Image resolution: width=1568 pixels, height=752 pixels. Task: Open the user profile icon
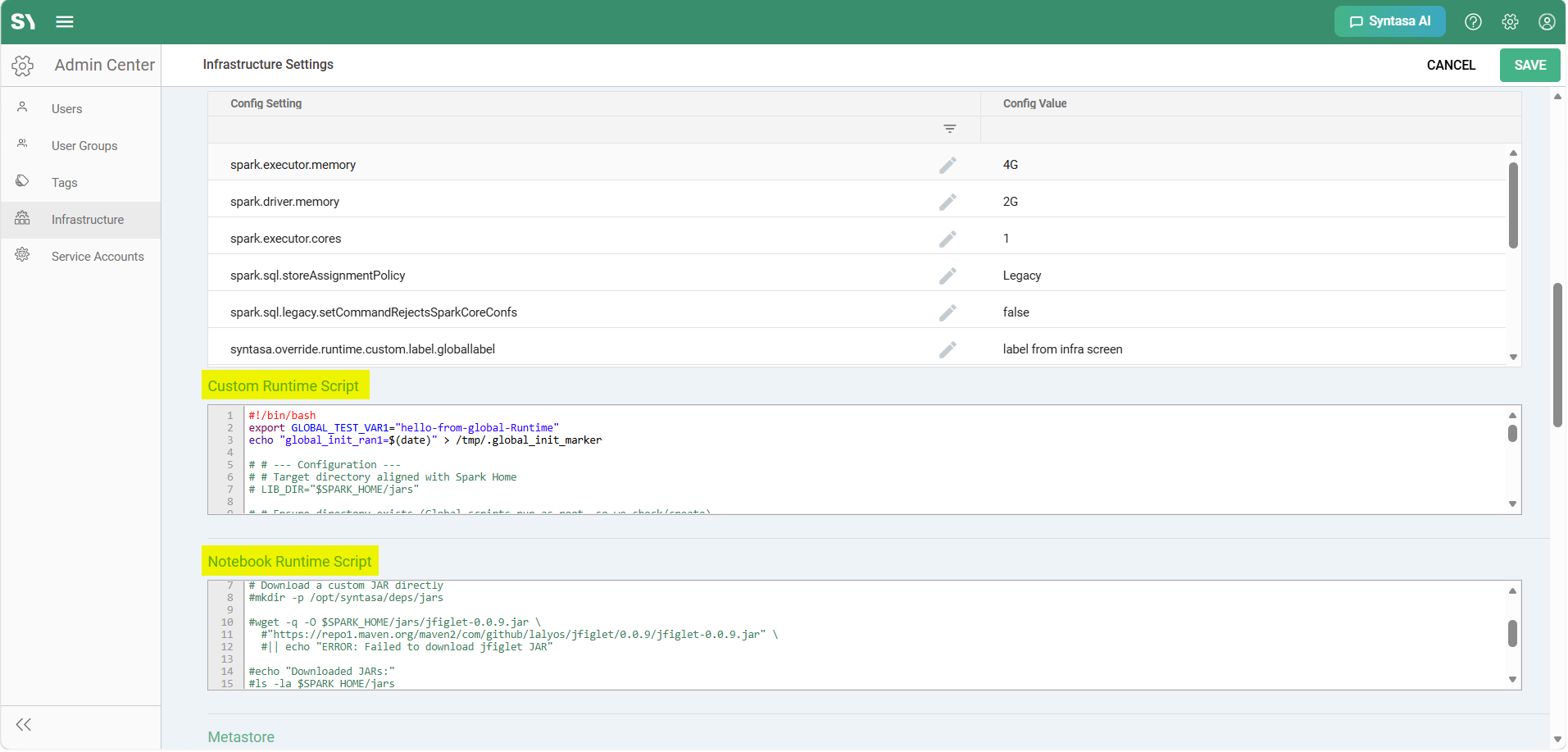1547,22
